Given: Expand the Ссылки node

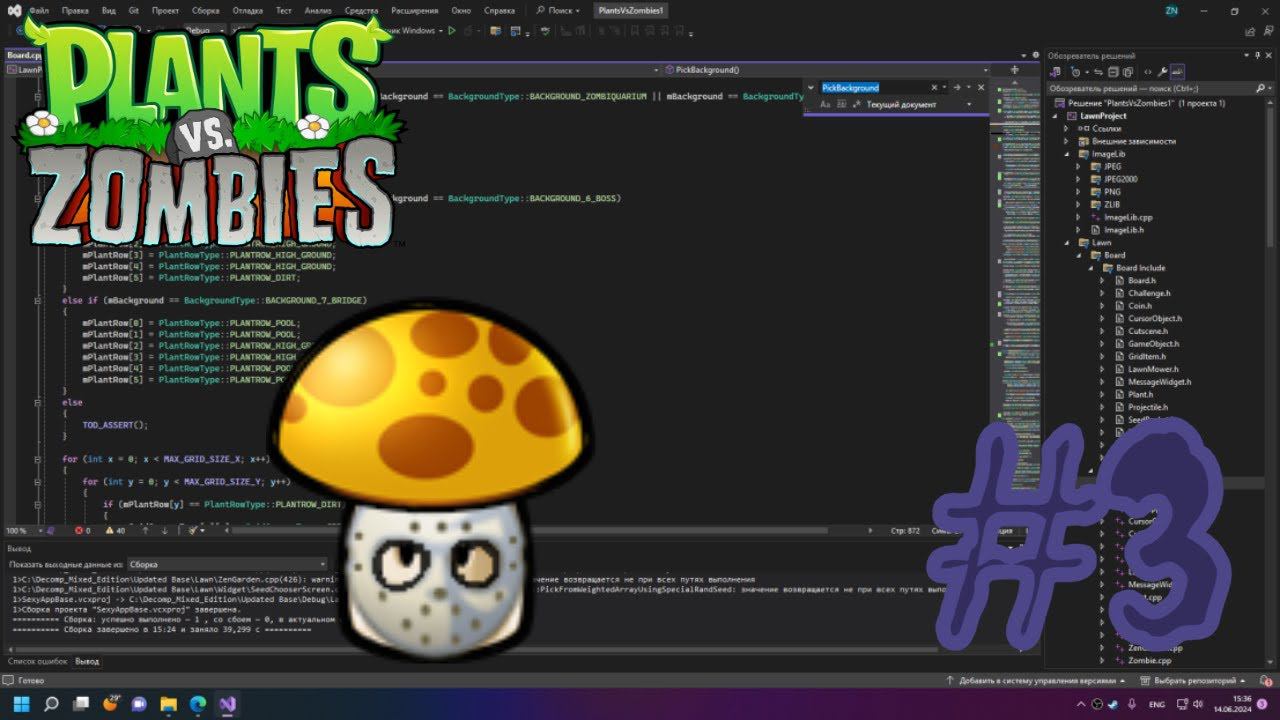Looking at the screenshot, I should (1066, 129).
